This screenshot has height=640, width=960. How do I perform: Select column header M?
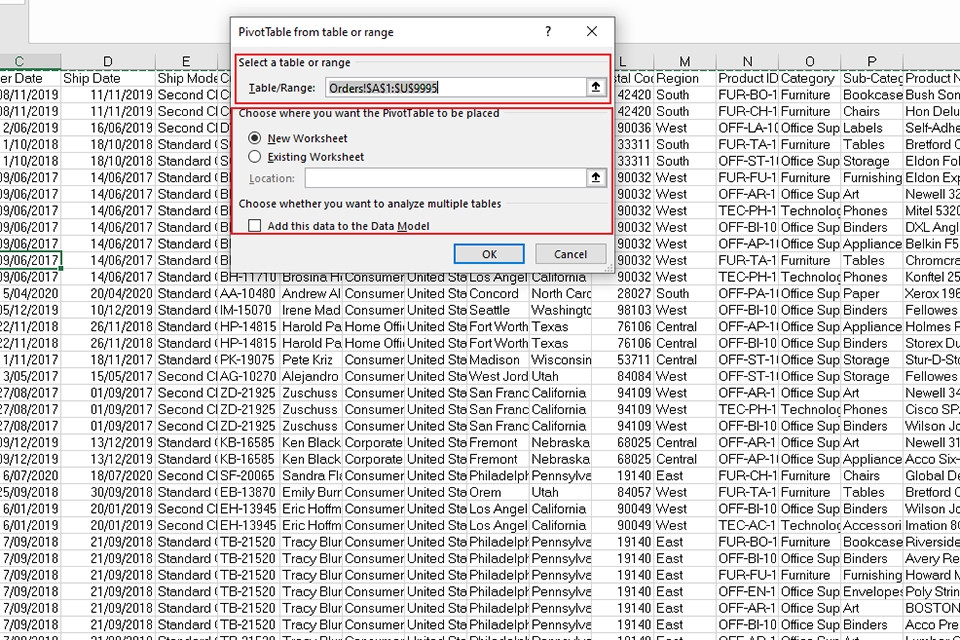(x=684, y=61)
